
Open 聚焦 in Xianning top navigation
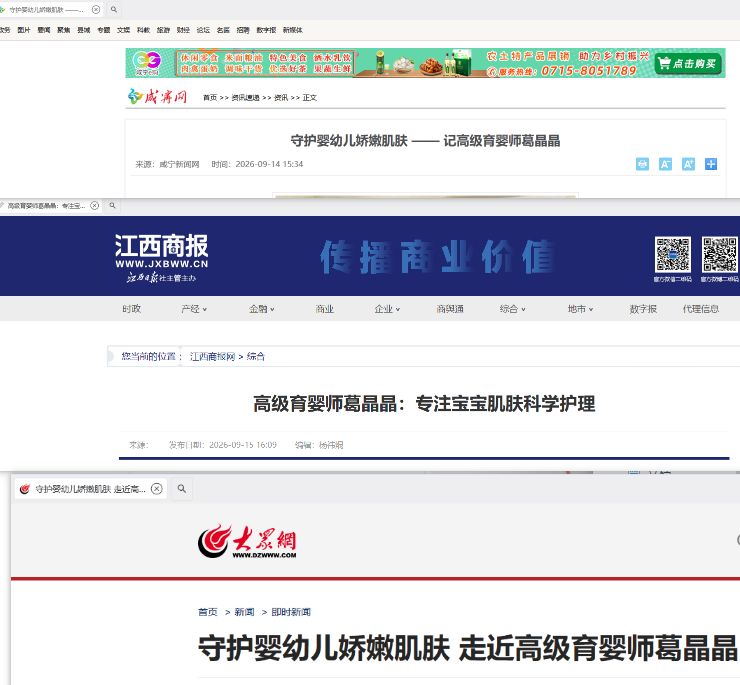[64, 30]
